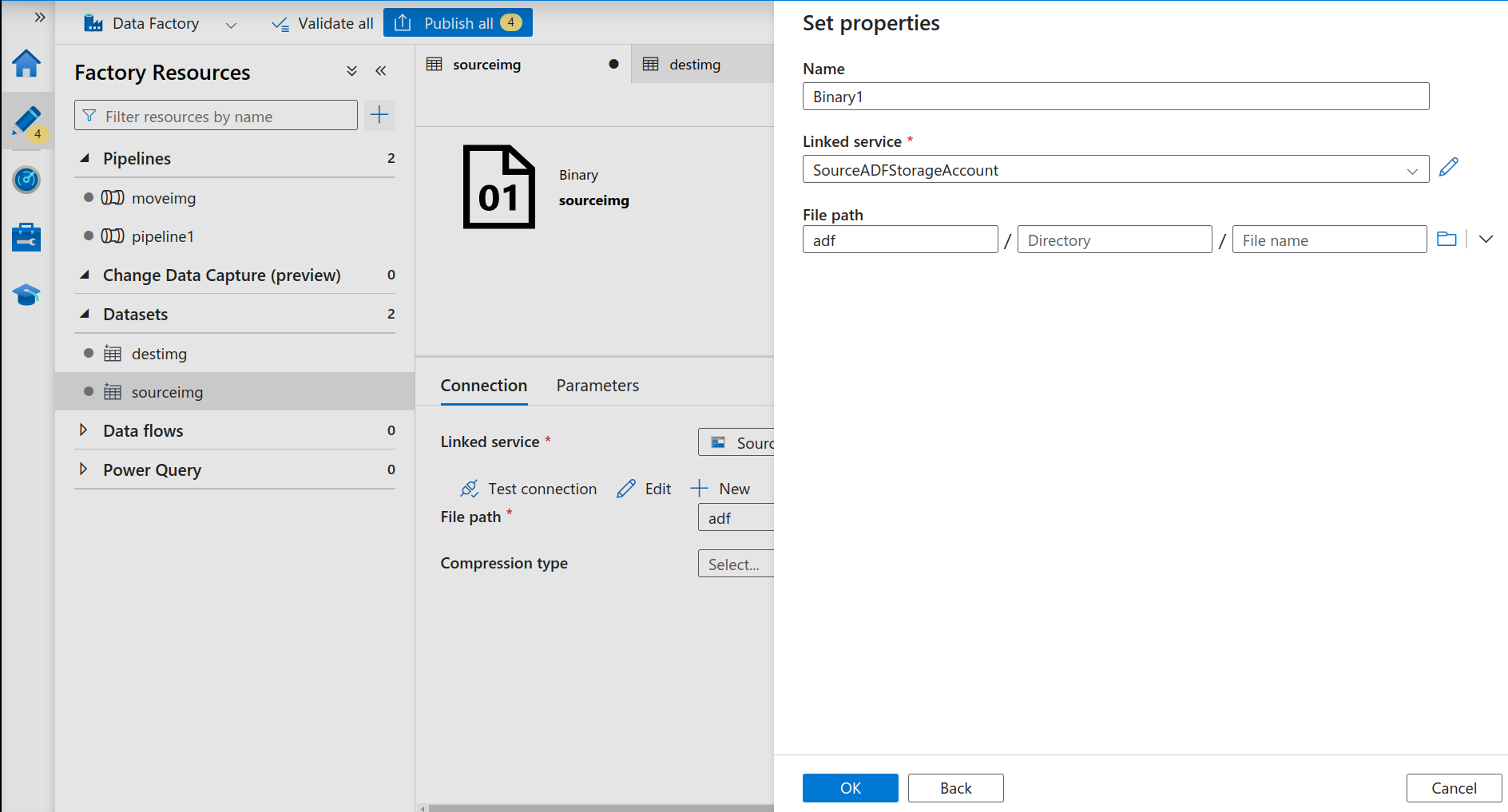Open the Learning center graduation cap icon
The height and width of the screenshot is (812, 1508).
pyautogui.click(x=26, y=295)
